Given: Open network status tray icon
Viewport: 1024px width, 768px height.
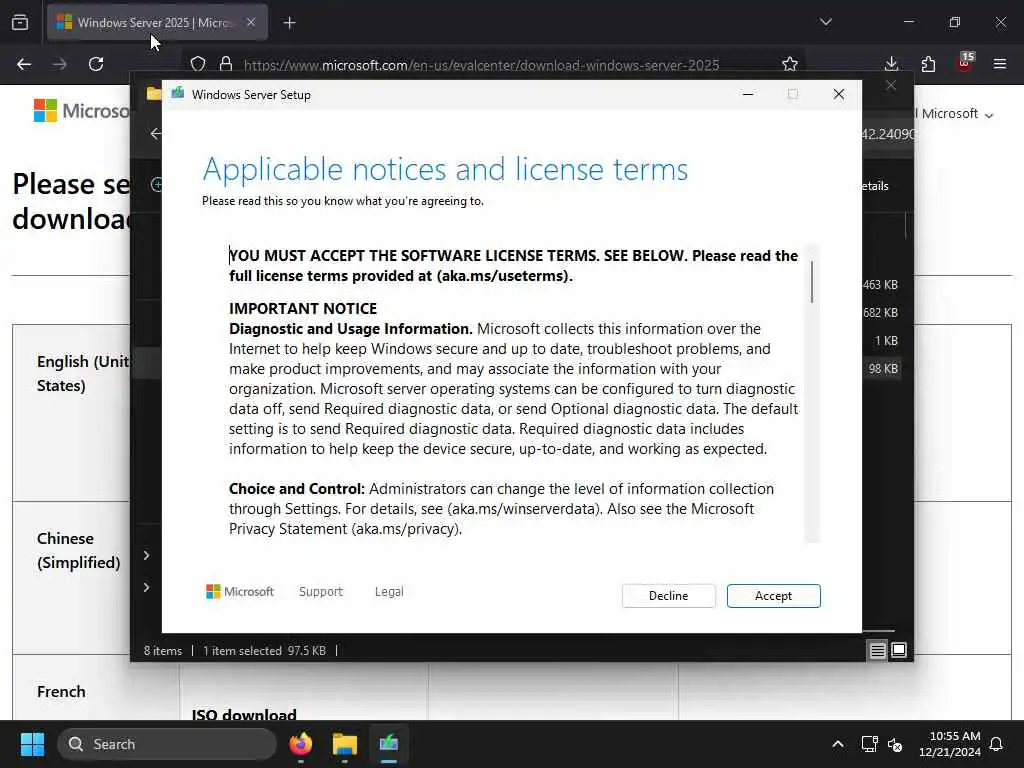Looking at the screenshot, I should 869,744.
